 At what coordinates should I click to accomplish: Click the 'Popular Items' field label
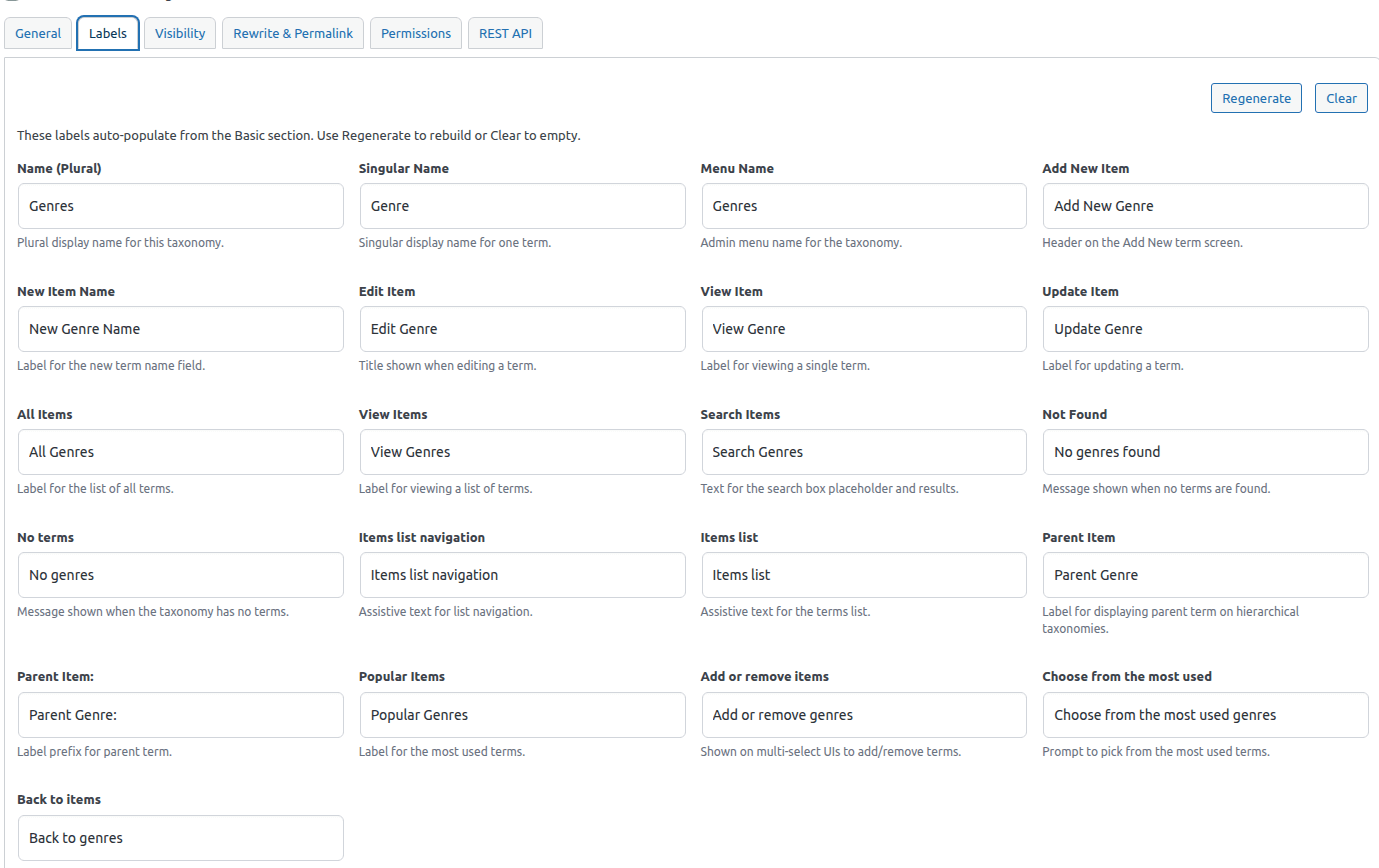pyautogui.click(x=402, y=677)
